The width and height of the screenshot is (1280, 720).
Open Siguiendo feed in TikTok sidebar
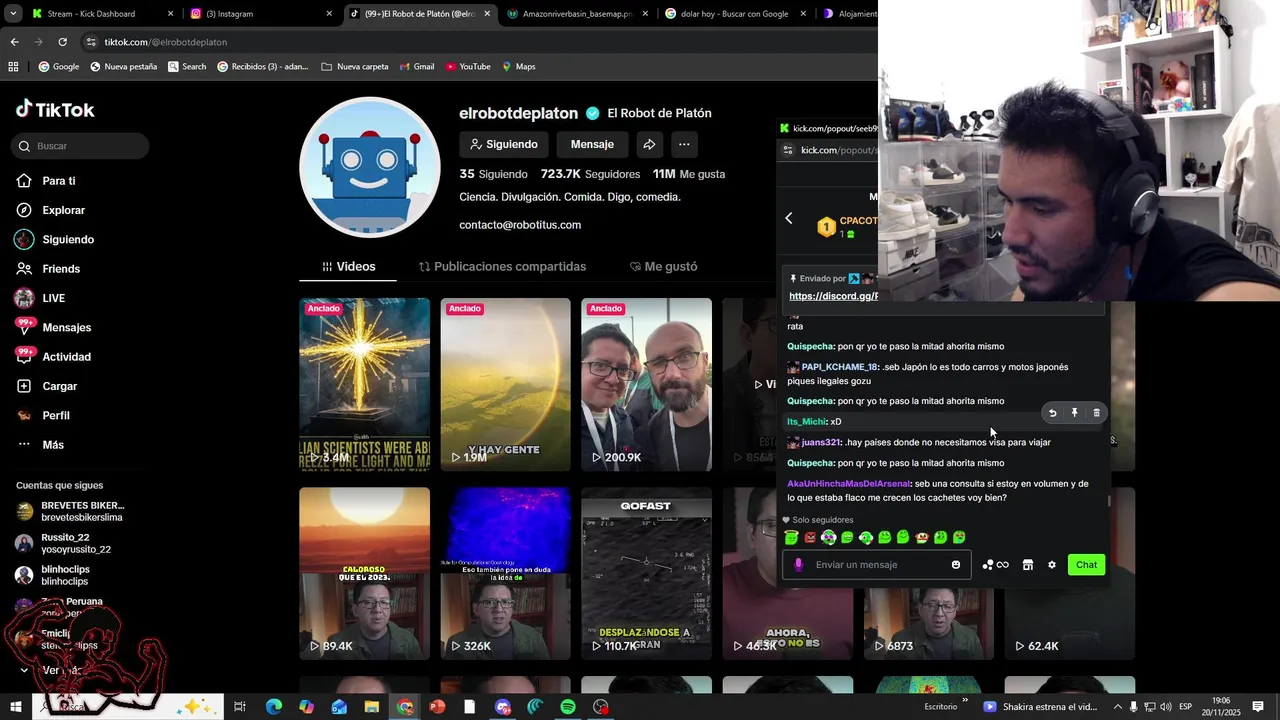(67, 240)
